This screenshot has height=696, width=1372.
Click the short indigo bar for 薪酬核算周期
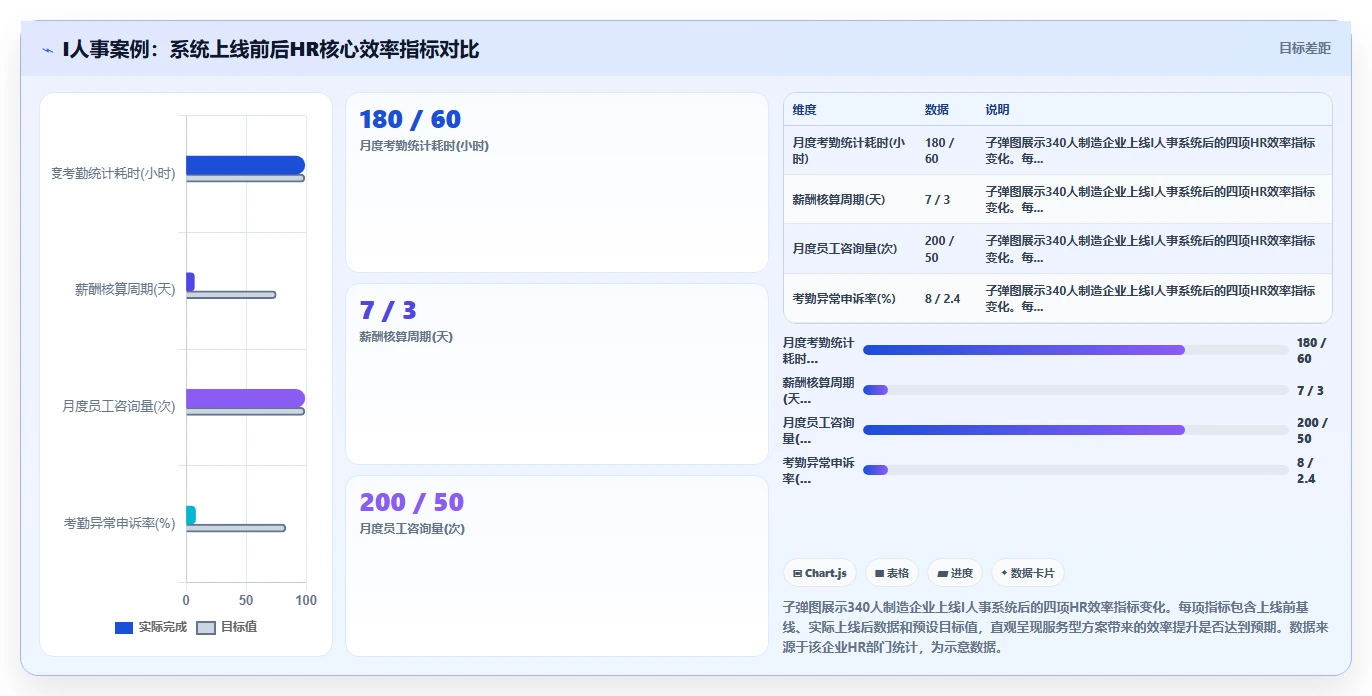pos(190,282)
